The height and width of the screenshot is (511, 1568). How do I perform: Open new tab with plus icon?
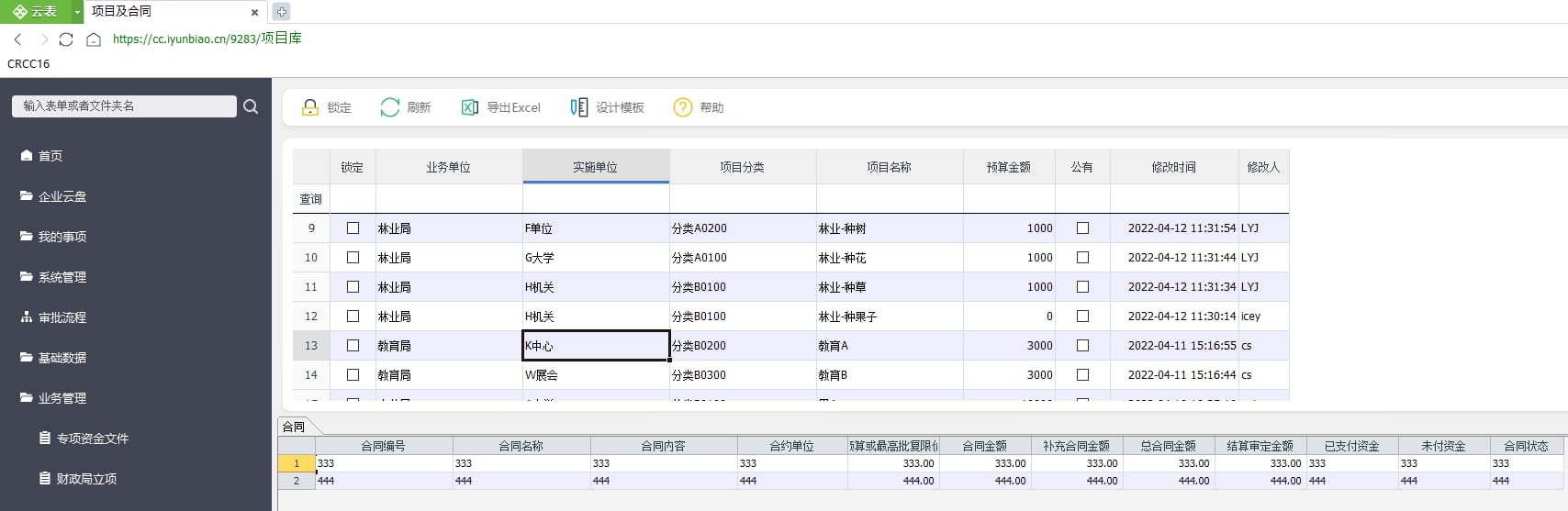point(282,12)
